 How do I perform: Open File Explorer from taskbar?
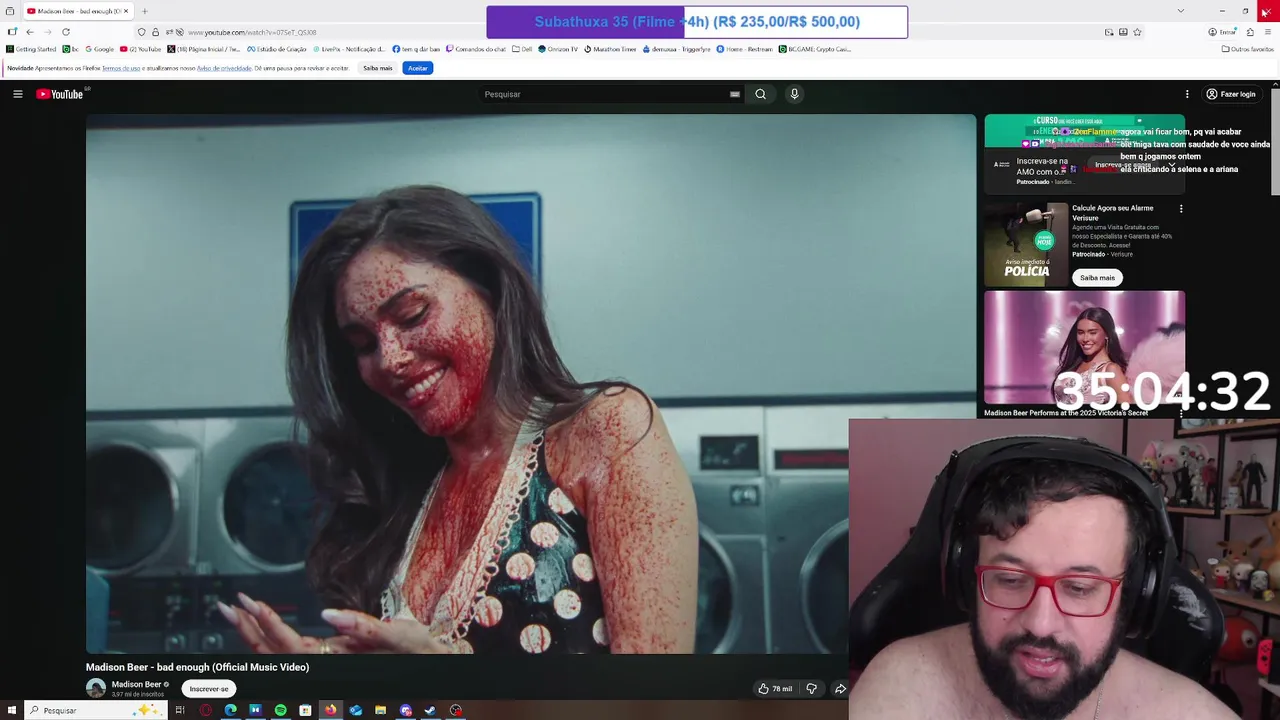point(380,710)
